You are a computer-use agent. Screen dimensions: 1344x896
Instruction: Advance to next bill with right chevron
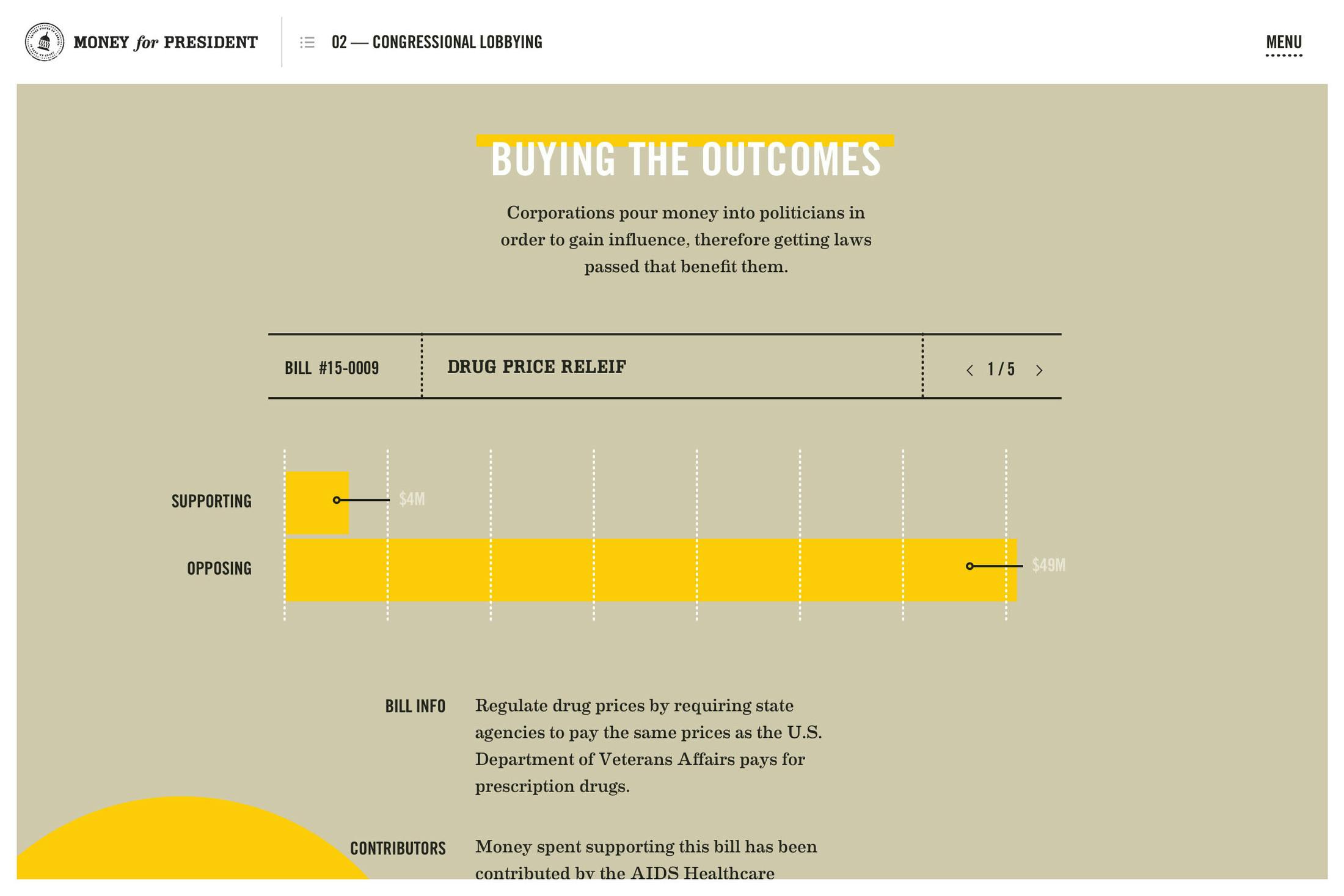pos(1039,370)
